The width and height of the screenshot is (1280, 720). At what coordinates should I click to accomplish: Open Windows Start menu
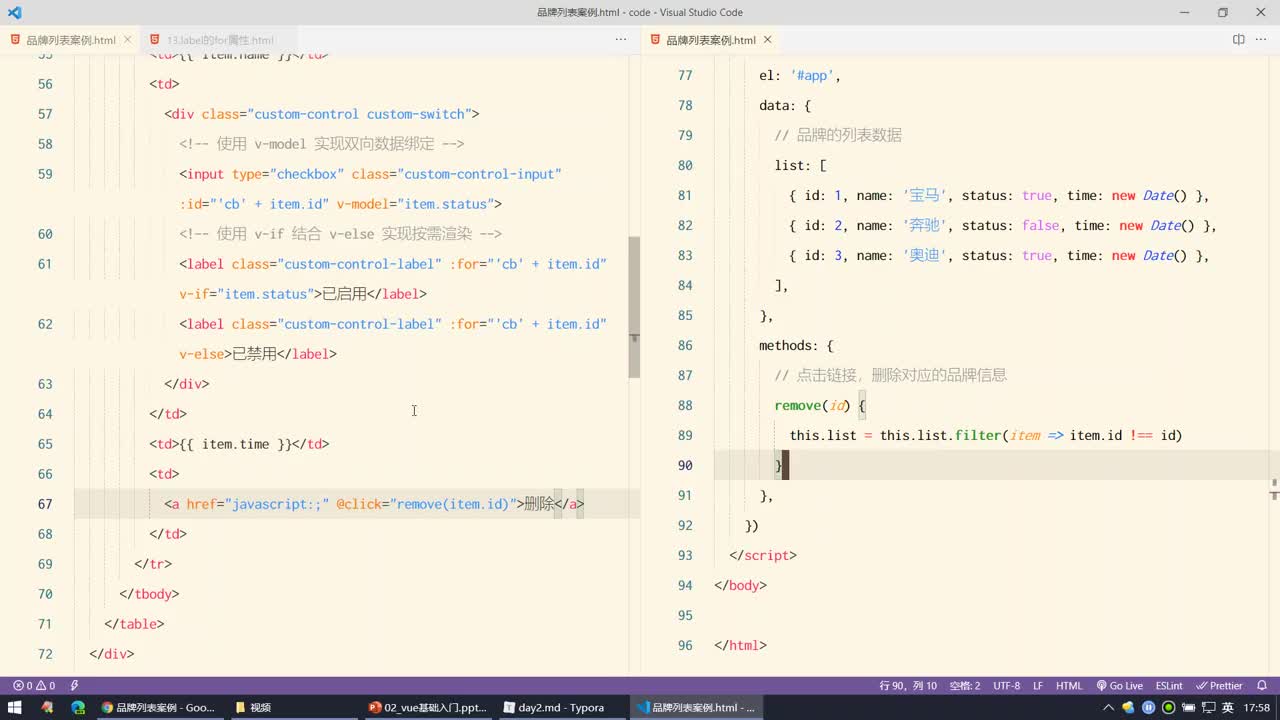14,707
